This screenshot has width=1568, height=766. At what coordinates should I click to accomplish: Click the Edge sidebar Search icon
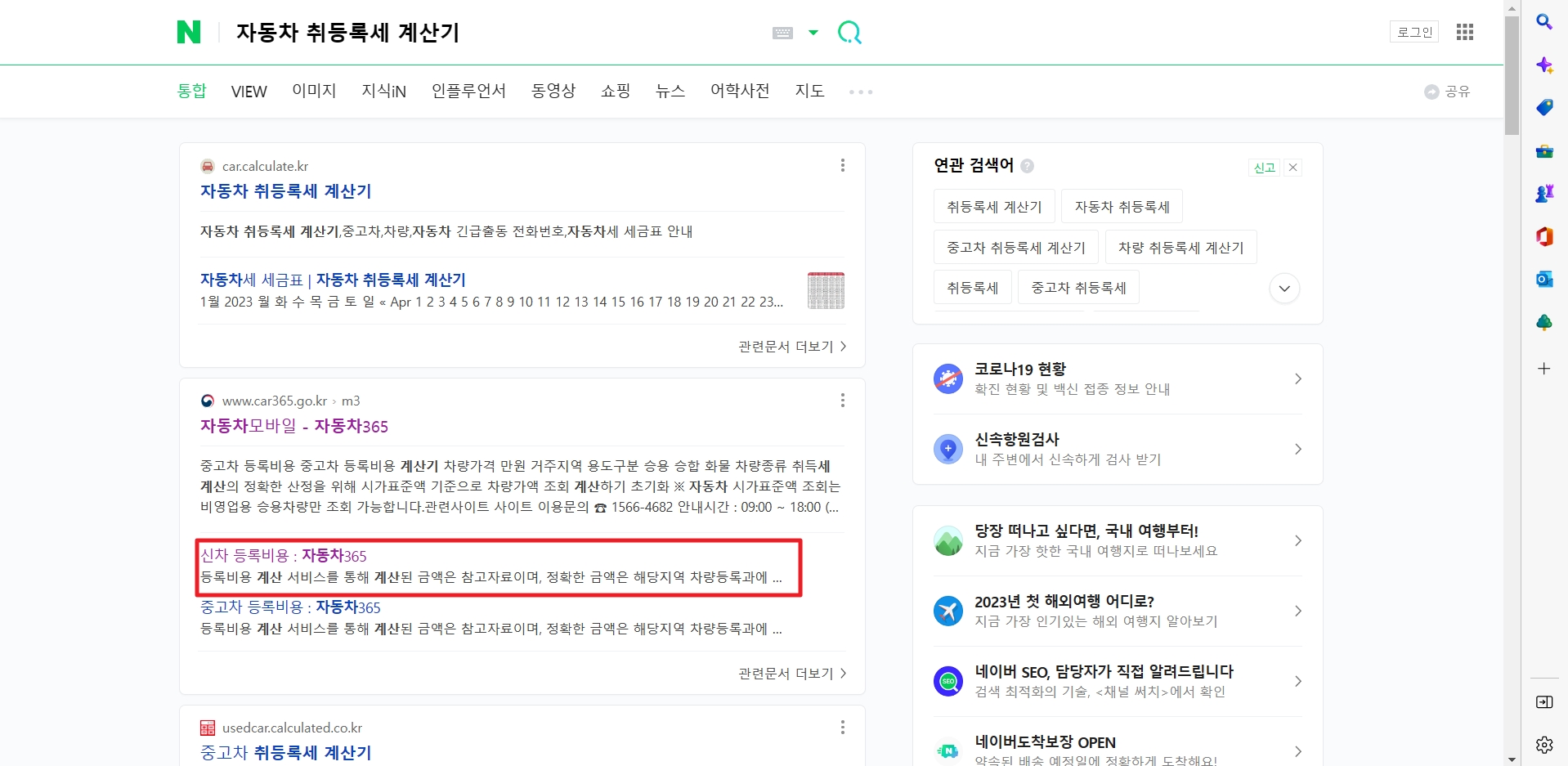pyautogui.click(x=1543, y=22)
